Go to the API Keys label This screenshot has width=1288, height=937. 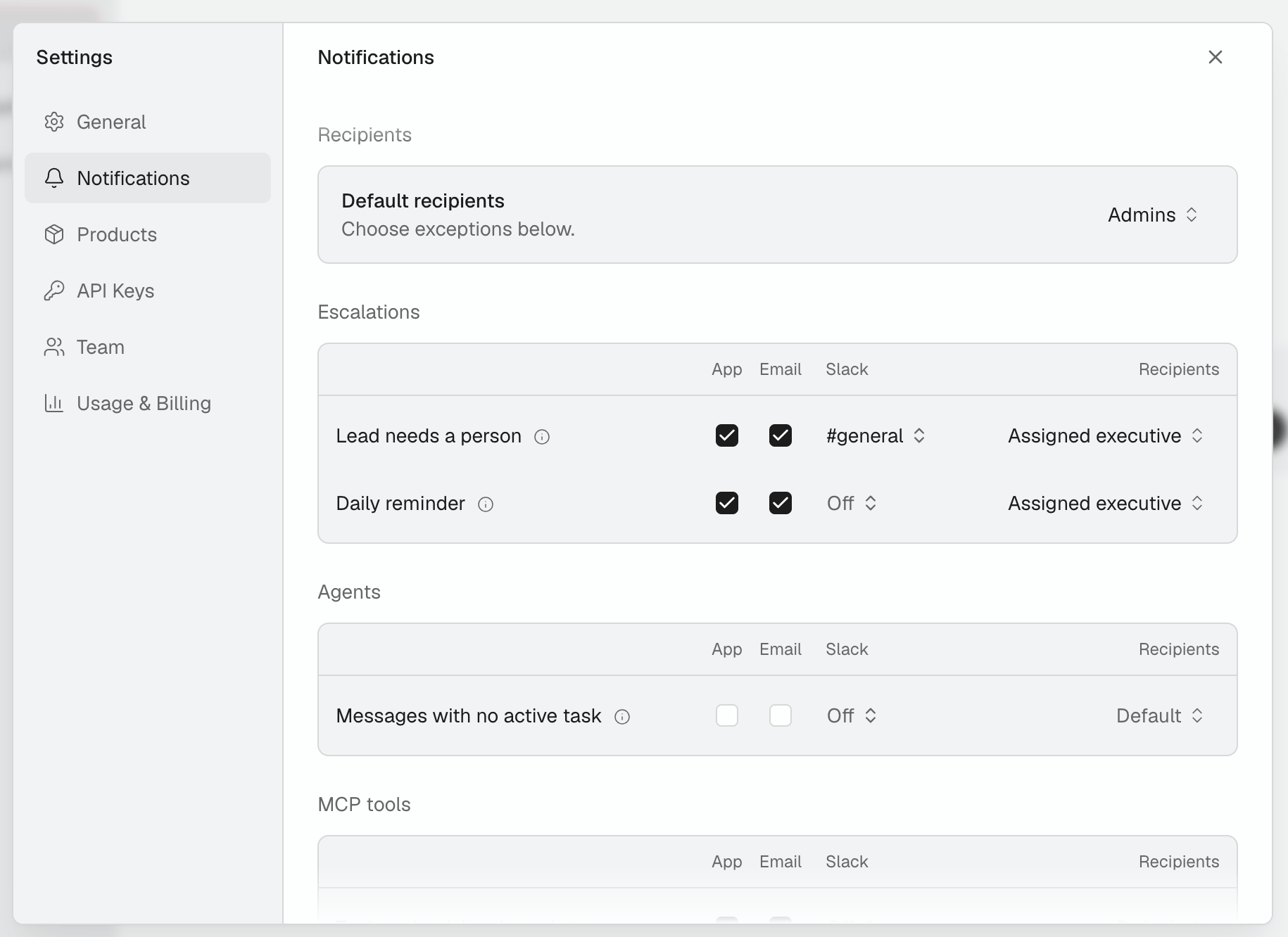tap(115, 291)
